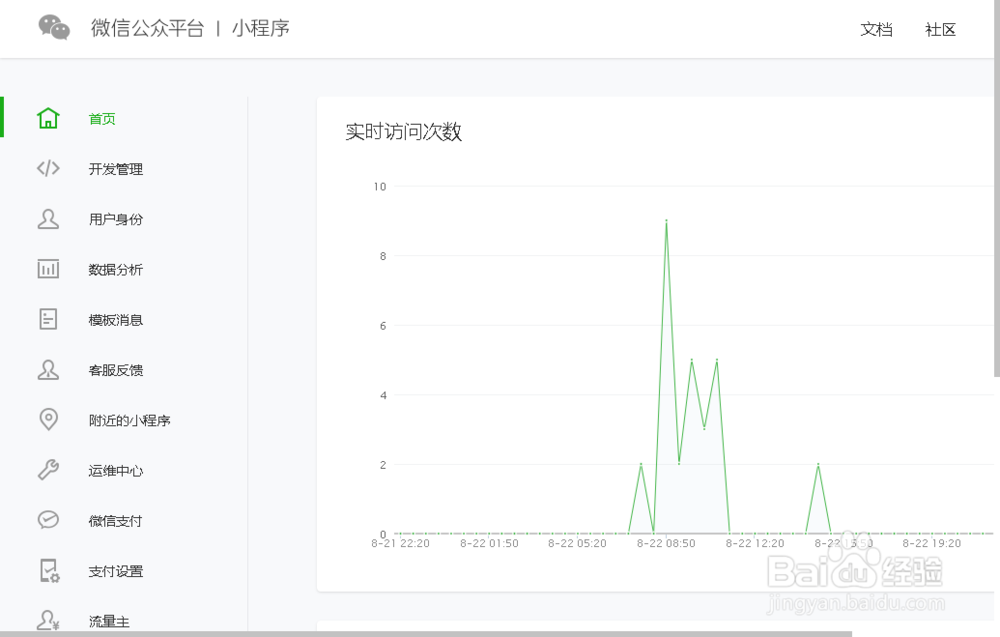Open 微信支付 menu entry
This screenshot has height=637, width=1000.
click(x=115, y=521)
